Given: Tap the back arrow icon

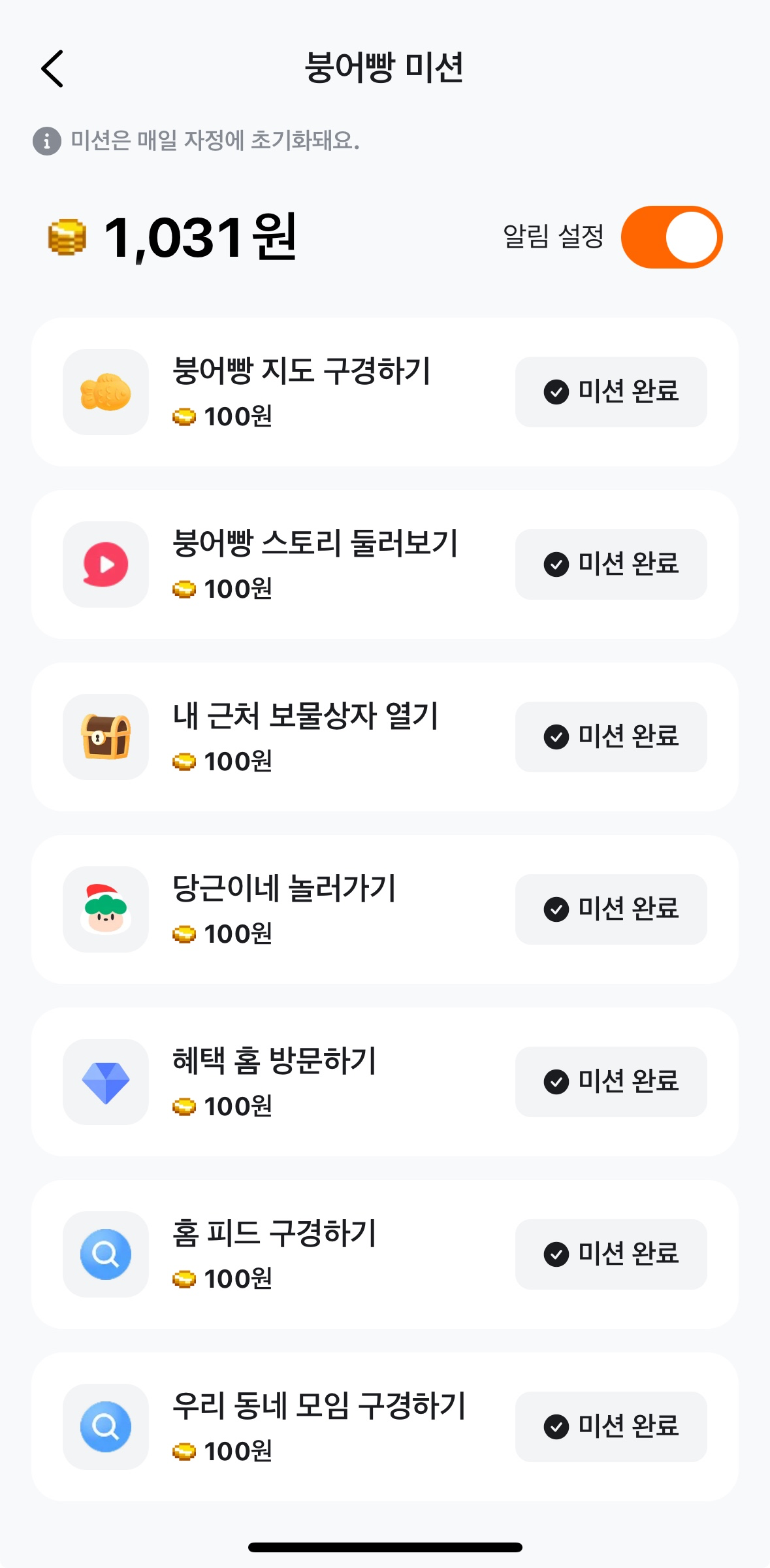Looking at the screenshot, I should click(x=53, y=69).
